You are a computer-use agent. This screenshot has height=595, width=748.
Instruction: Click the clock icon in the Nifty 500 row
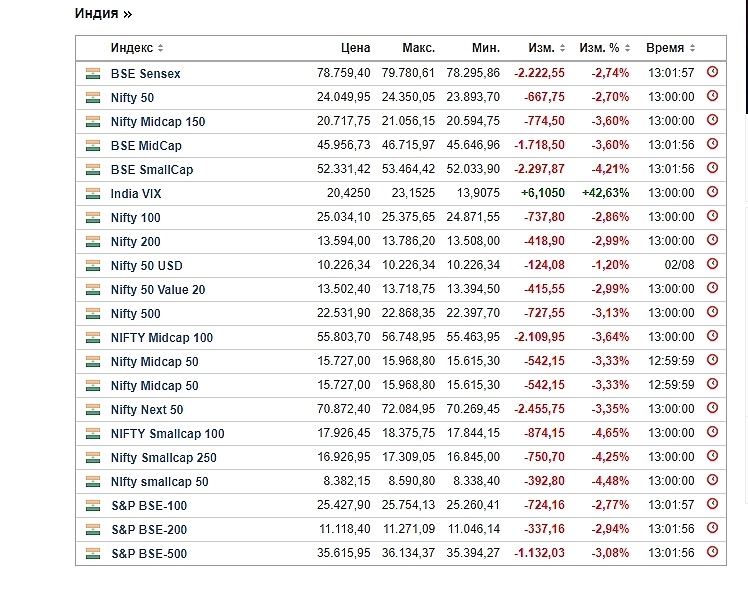click(x=712, y=313)
